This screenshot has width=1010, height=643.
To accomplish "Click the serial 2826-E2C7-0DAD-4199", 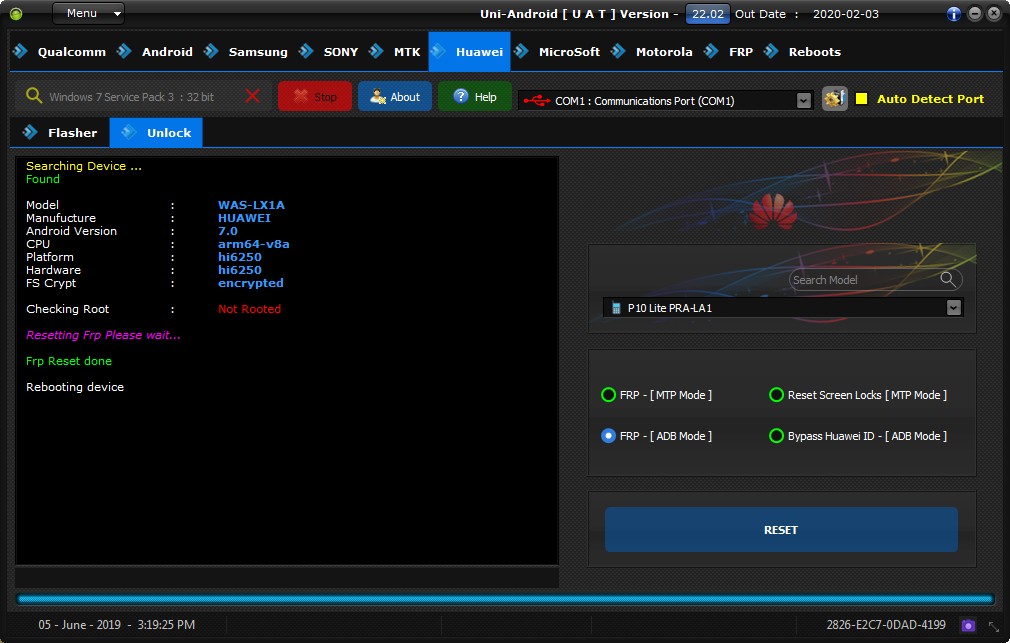I will coord(886,625).
